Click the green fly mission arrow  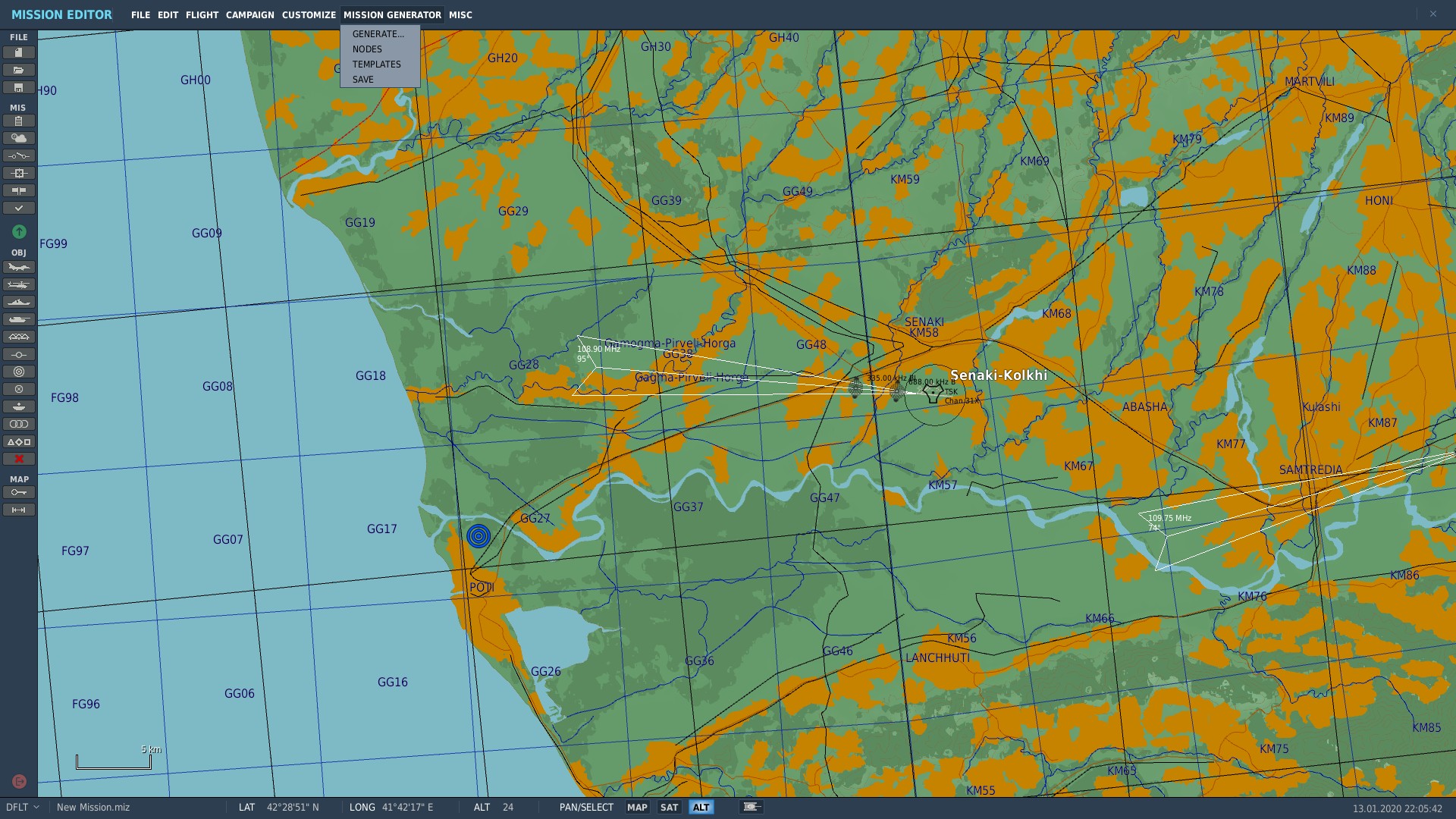click(19, 231)
